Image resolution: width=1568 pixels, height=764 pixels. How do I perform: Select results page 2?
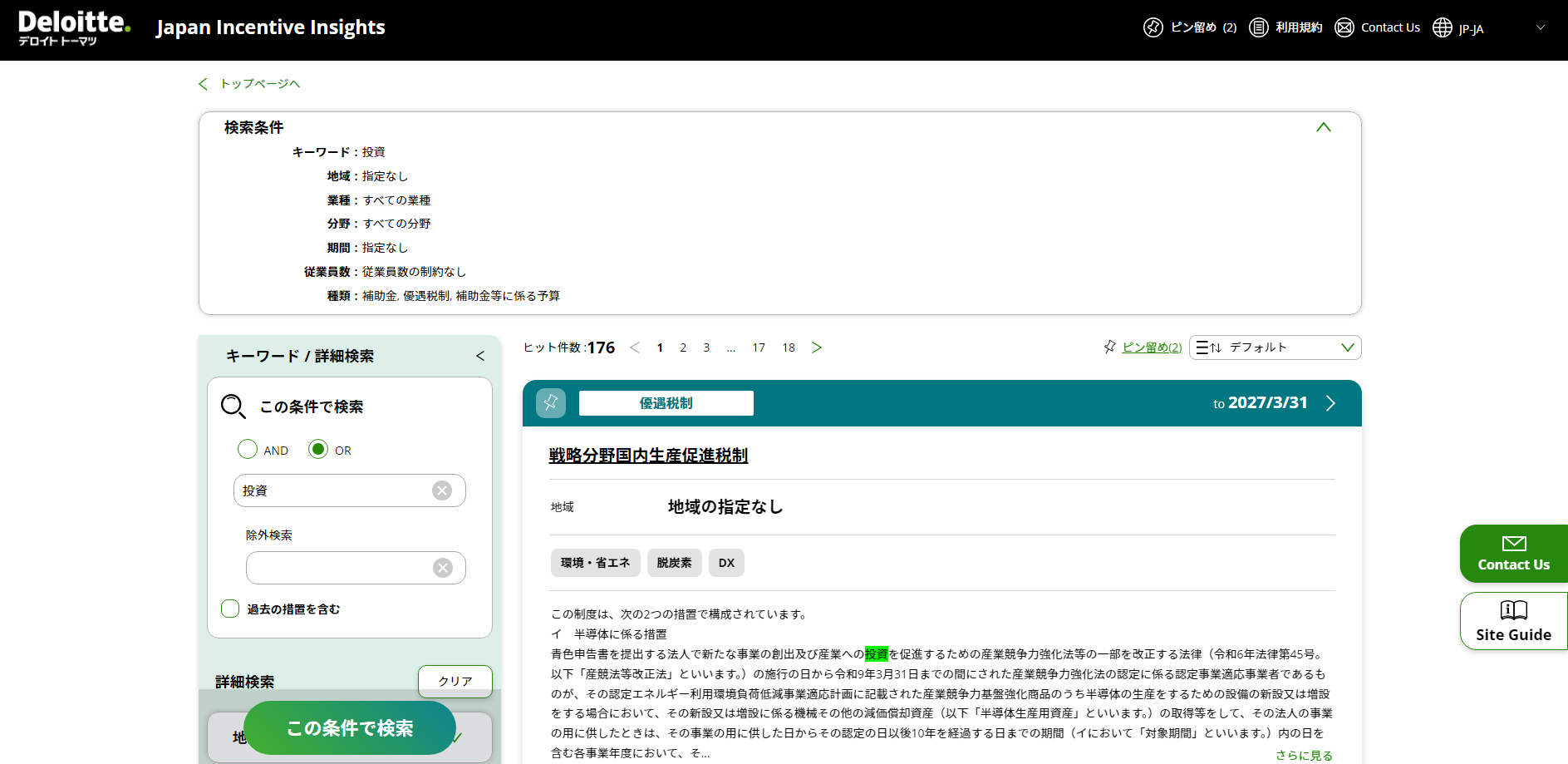click(683, 347)
